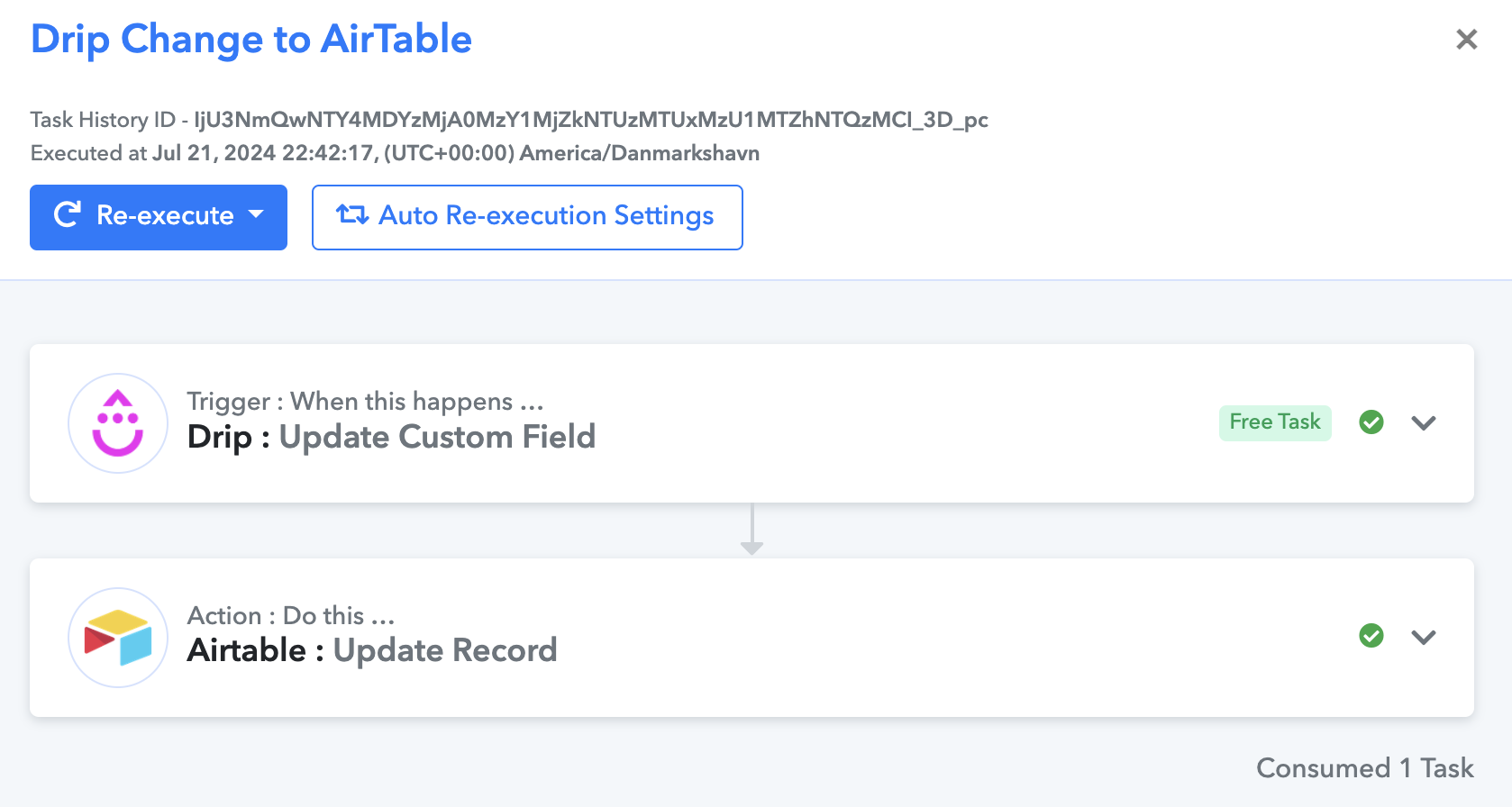Expand the Drip trigger step details
The image size is (1512, 807).
coord(1424,422)
